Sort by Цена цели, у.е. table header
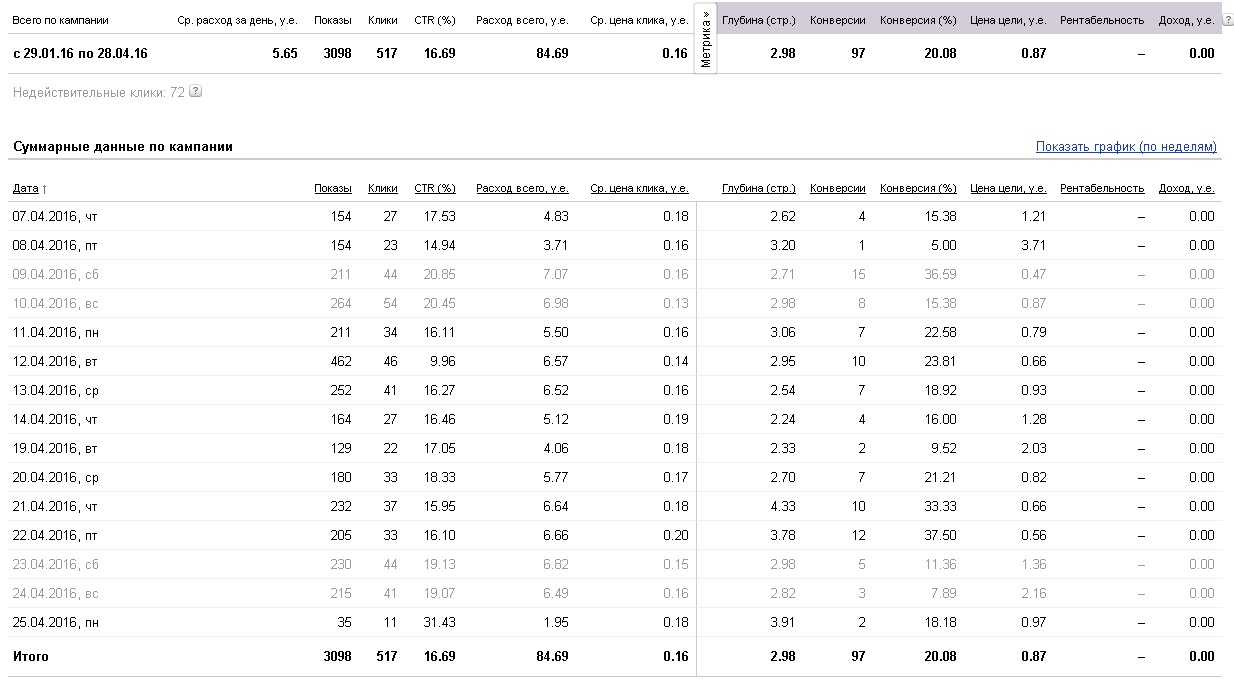1234x684 pixels. point(1008,188)
